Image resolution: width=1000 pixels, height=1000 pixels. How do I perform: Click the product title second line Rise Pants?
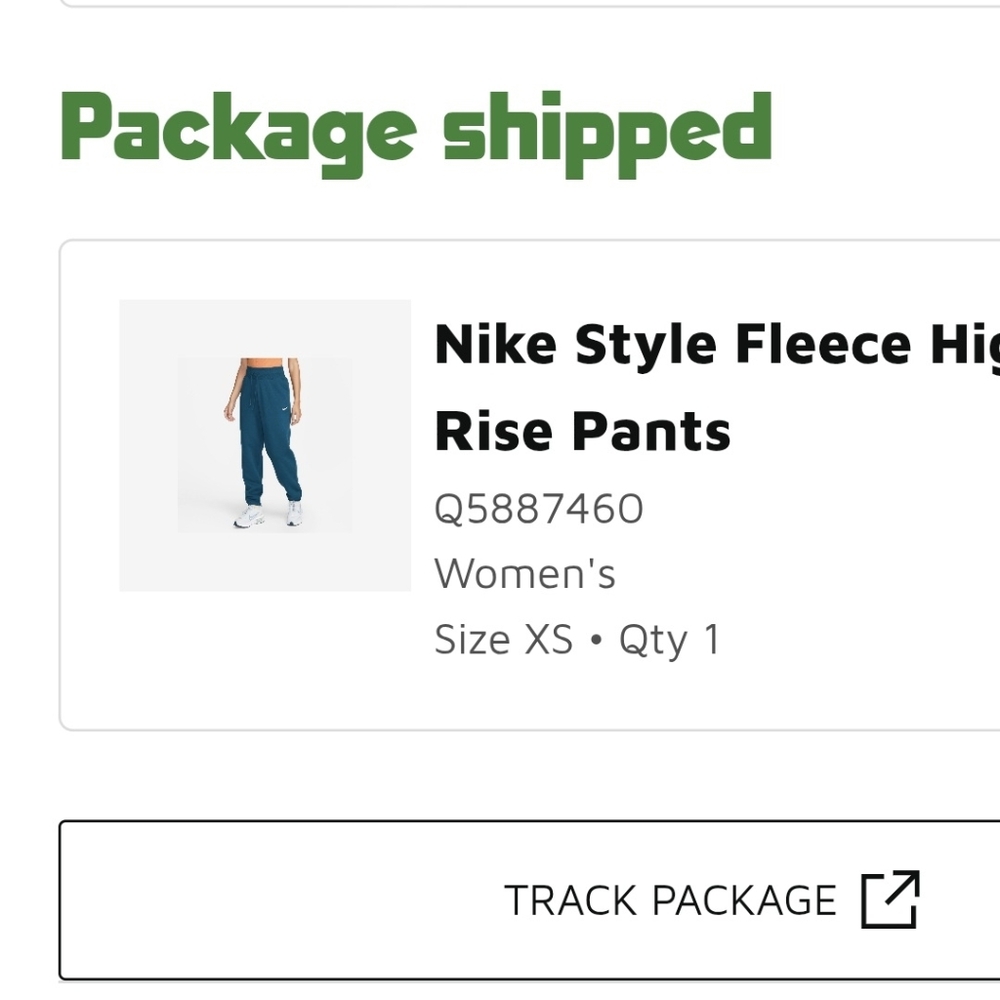click(583, 430)
